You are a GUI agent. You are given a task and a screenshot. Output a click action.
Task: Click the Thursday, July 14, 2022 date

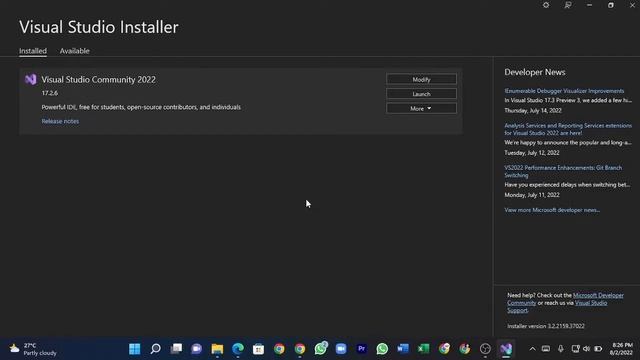533,111
